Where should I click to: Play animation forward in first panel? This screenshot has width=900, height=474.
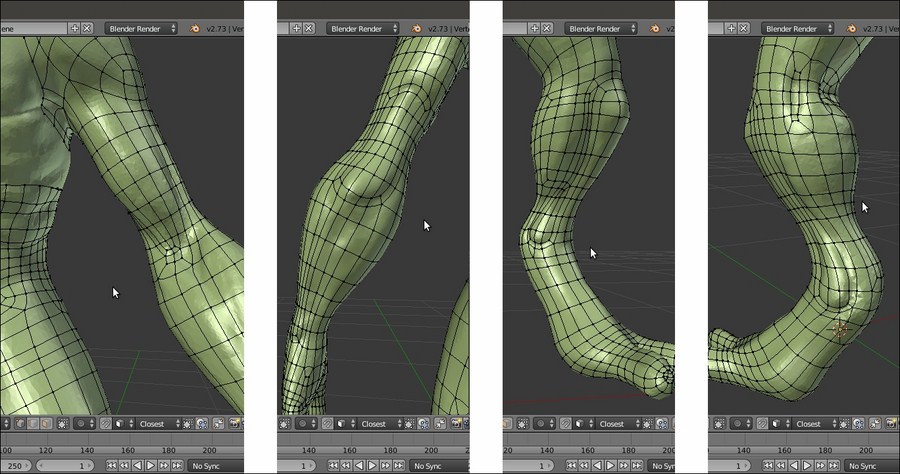point(150,466)
